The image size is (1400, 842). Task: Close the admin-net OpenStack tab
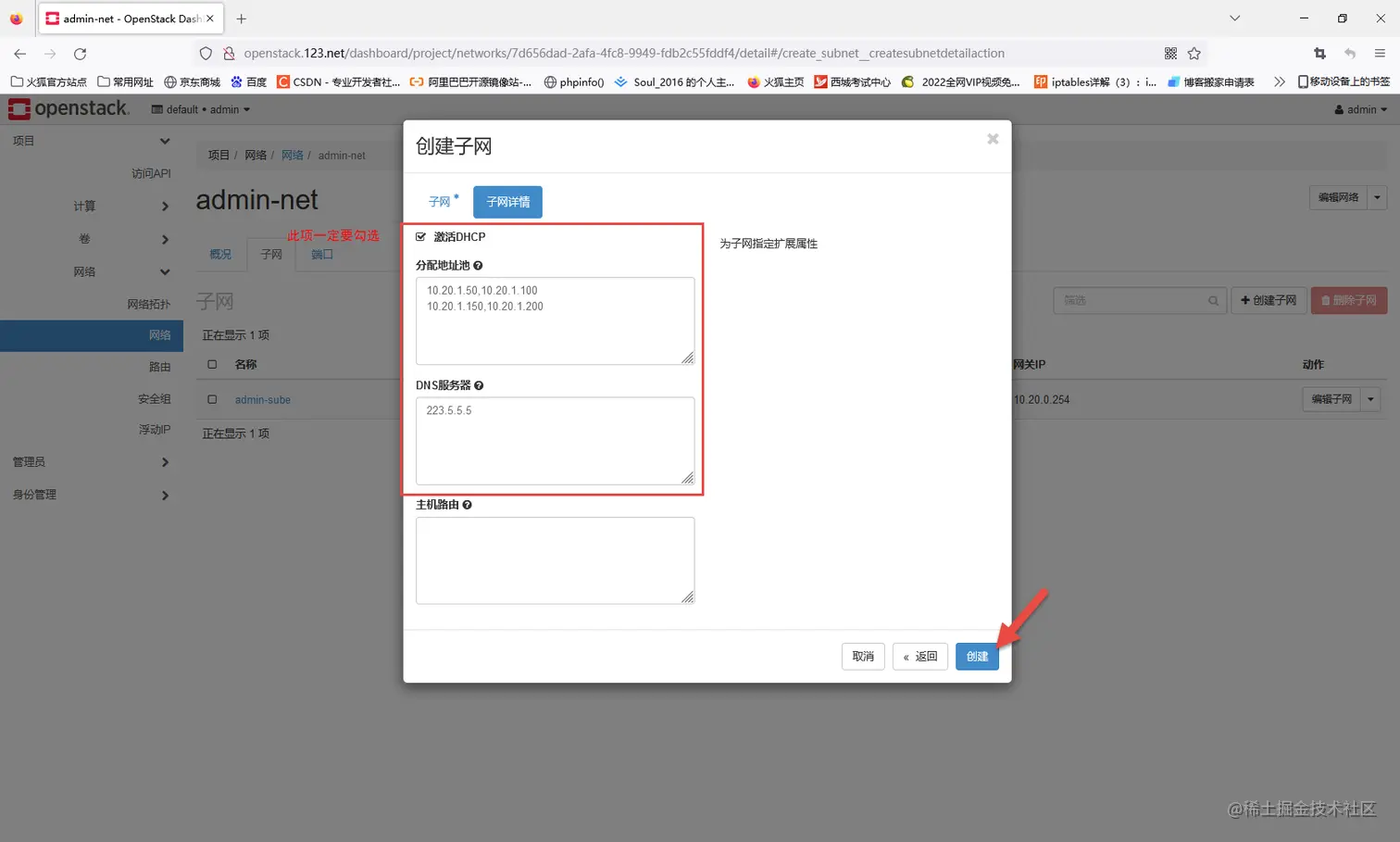pyautogui.click(x=210, y=19)
